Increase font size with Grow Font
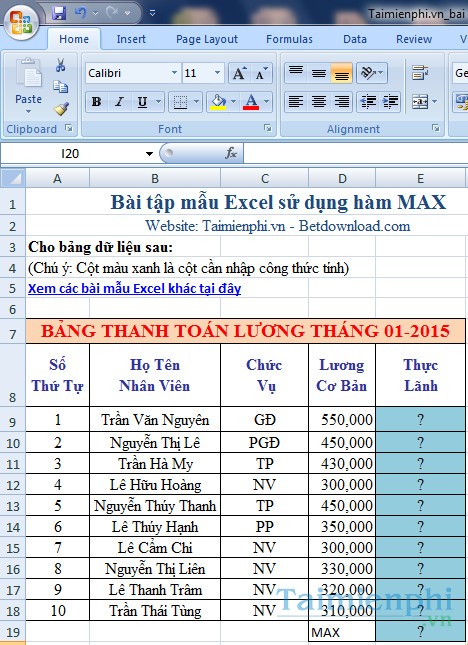 (239, 73)
